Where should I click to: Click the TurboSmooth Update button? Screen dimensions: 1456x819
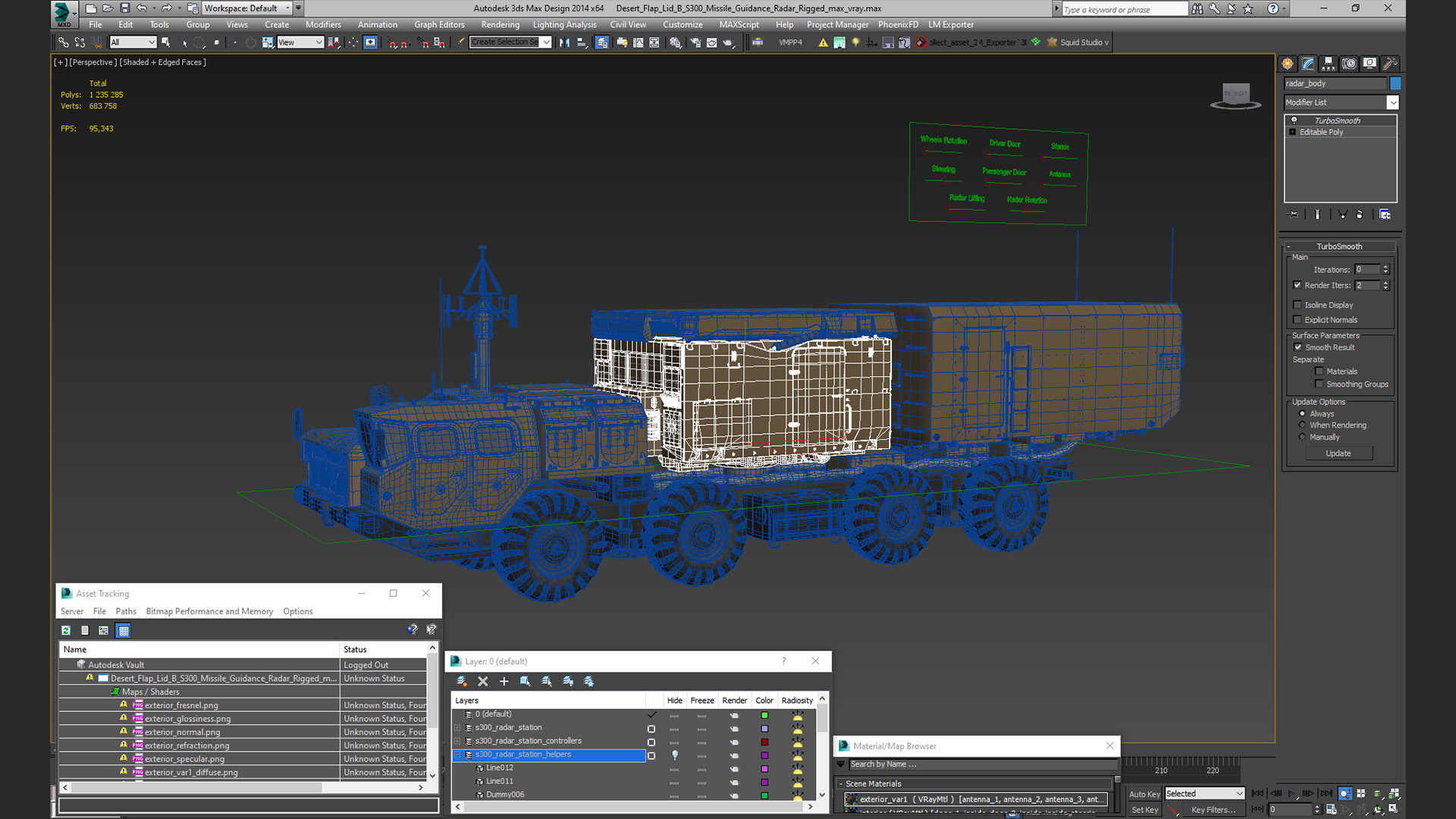(x=1338, y=453)
